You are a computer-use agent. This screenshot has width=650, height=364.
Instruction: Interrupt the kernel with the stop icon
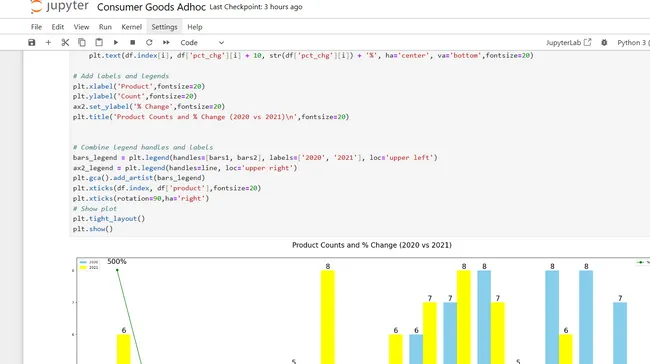click(132, 42)
